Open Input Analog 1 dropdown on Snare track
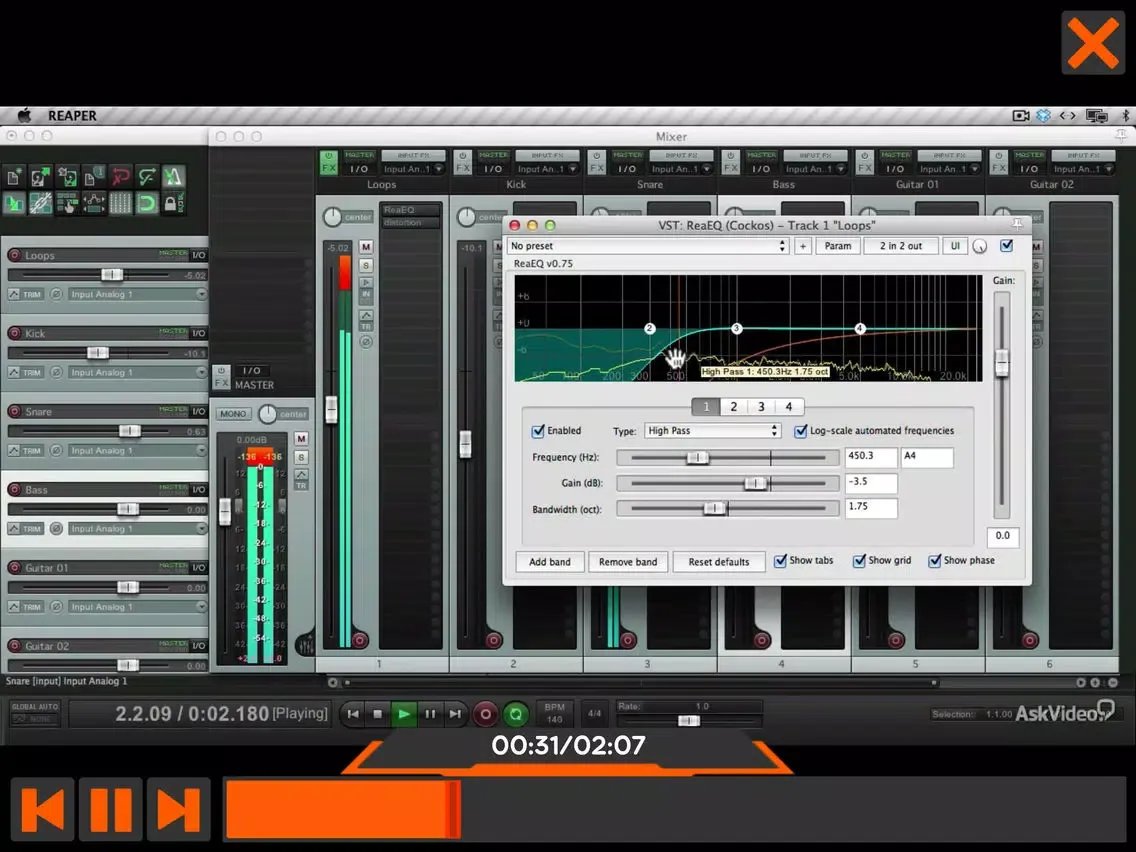Image resolution: width=1136 pixels, height=852 pixels. tap(138, 451)
